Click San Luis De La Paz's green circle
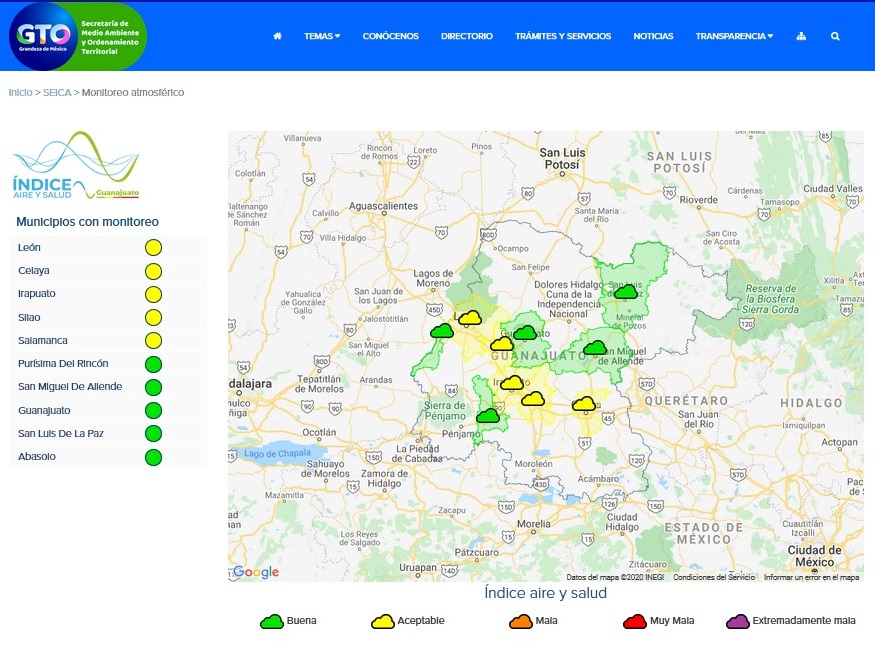The image size is (875, 645). pos(153,434)
